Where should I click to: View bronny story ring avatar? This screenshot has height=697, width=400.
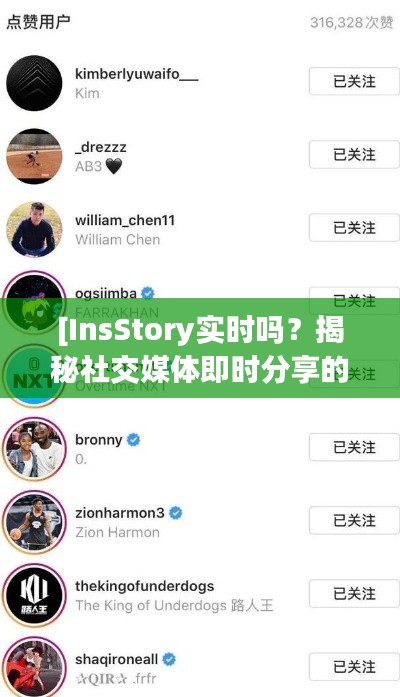click(x=34, y=449)
